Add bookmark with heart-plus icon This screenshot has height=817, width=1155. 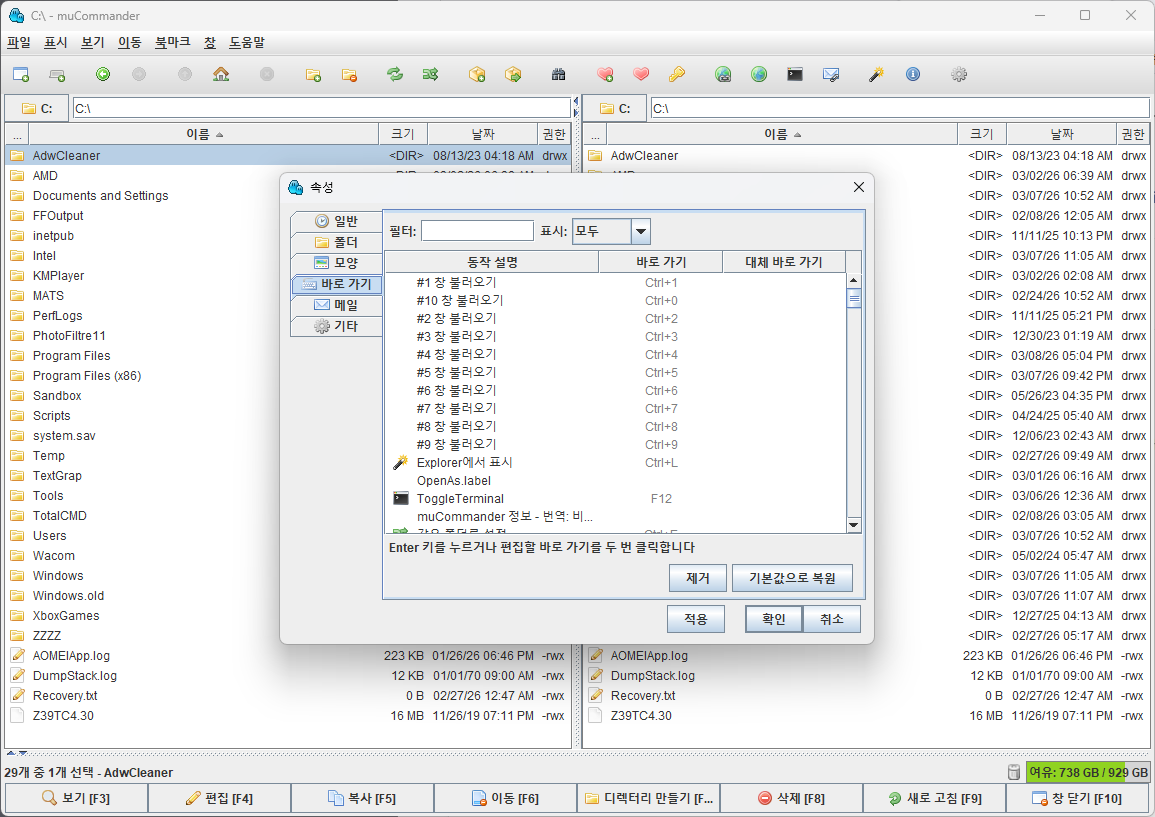click(605, 74)
